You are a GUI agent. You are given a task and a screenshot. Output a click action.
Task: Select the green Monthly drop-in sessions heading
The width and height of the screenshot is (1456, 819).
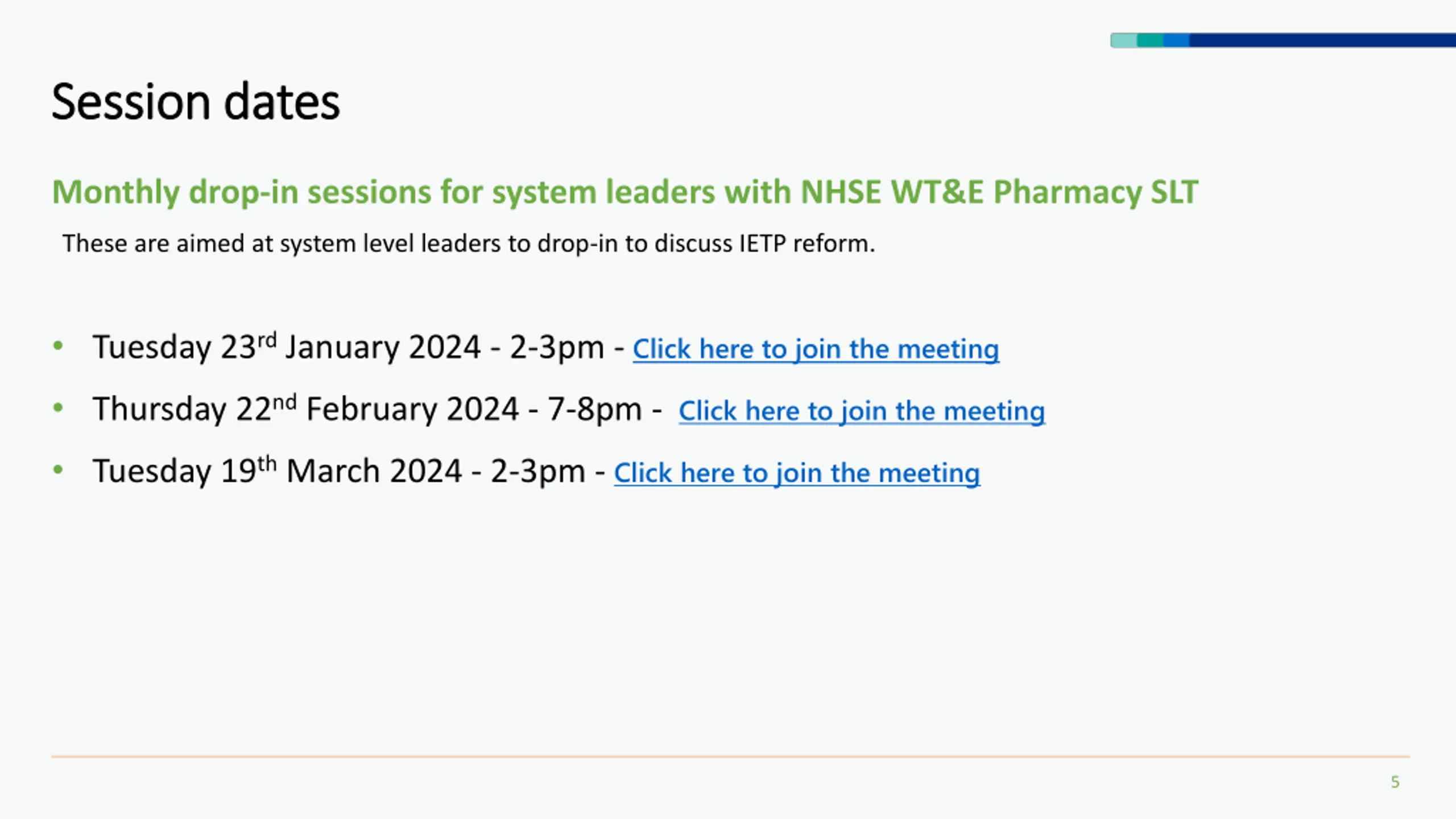[x=625, y=192]
